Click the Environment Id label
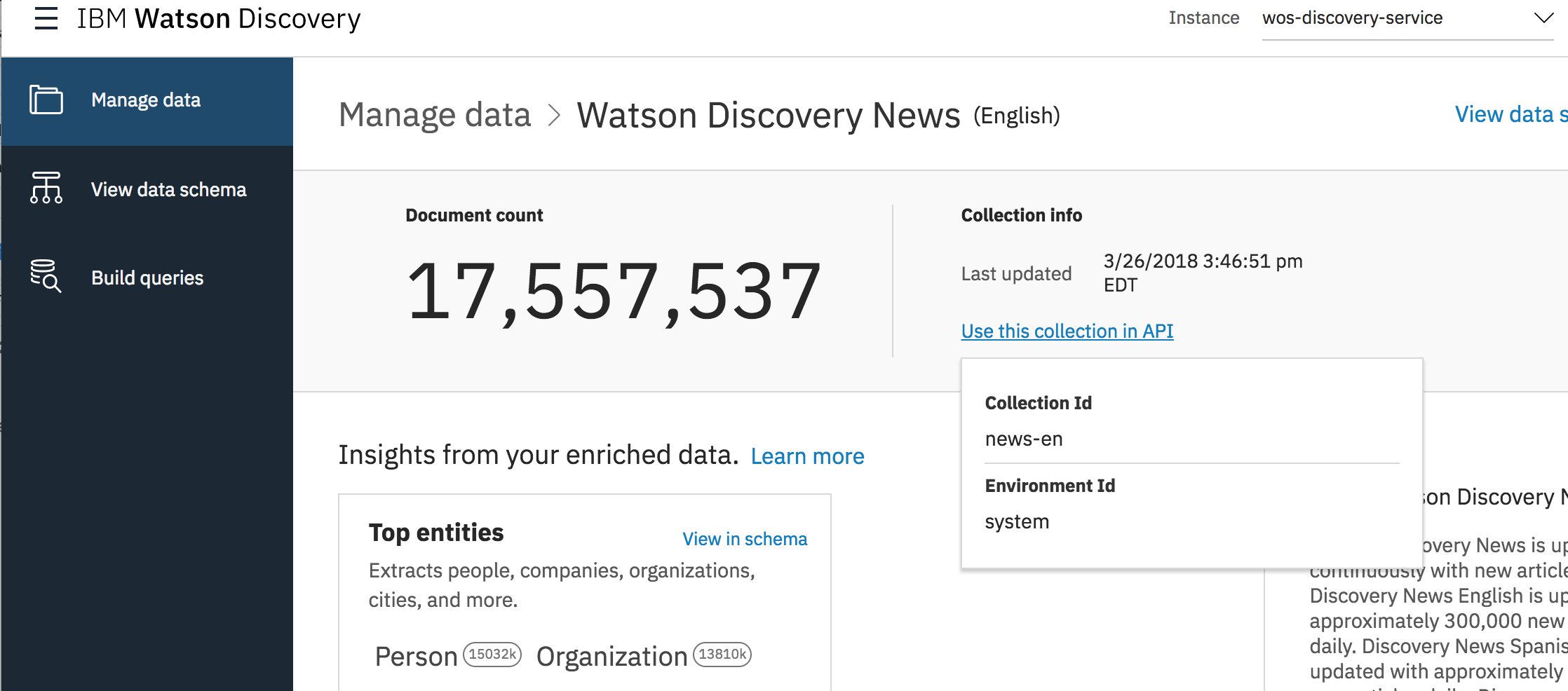The height and width of the screenshot is (691, 1568). 1050,486
